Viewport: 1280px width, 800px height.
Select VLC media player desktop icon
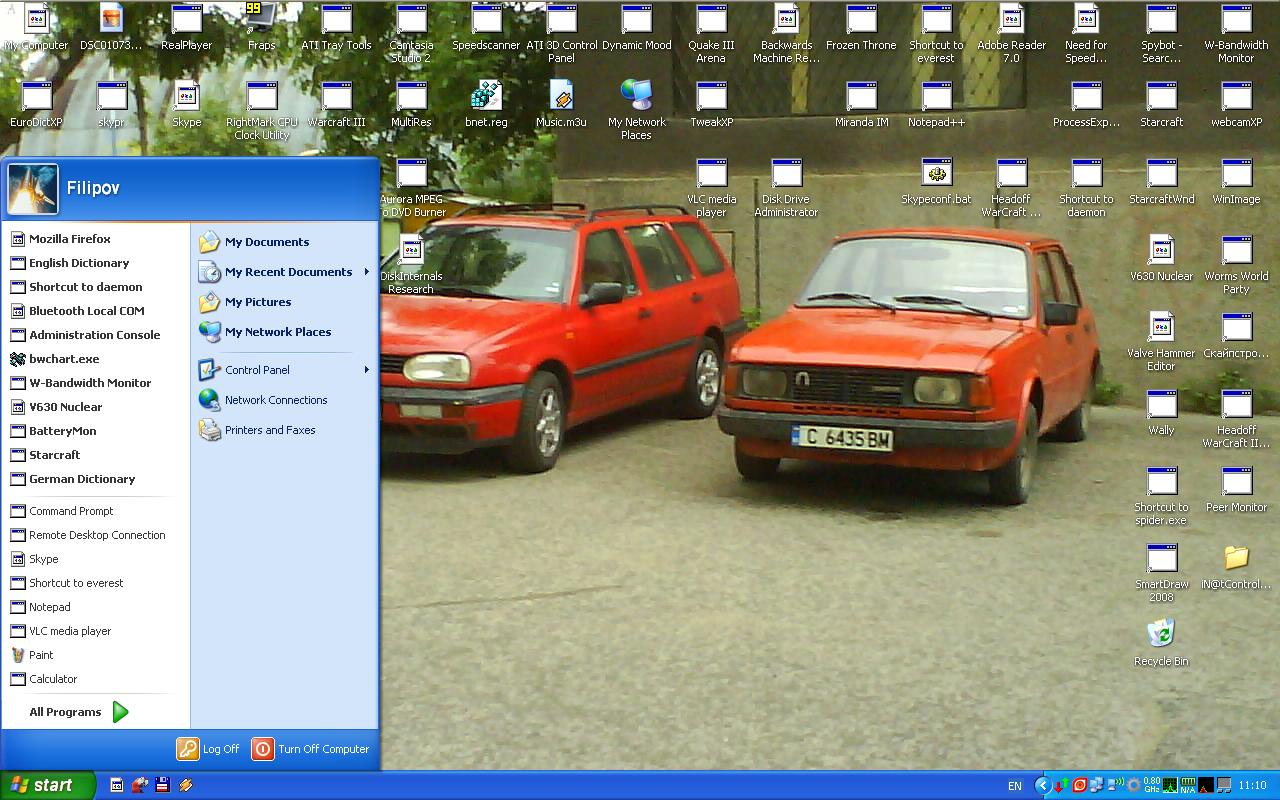tap(712, 188)
